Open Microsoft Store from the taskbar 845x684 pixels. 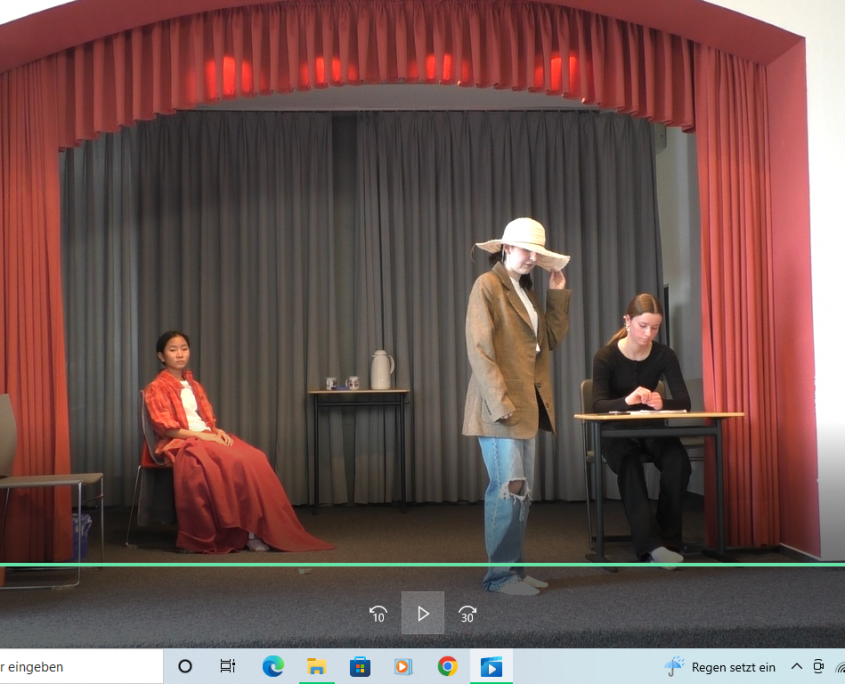360,666
